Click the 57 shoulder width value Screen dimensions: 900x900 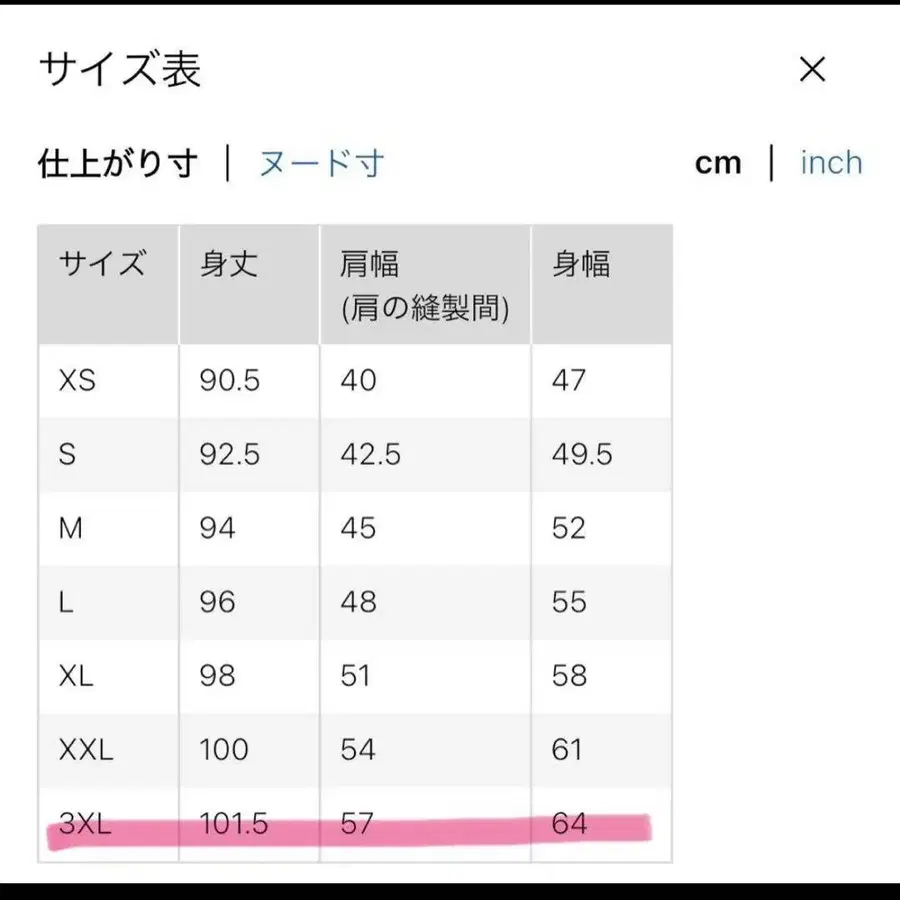click(x=355, y=824)
